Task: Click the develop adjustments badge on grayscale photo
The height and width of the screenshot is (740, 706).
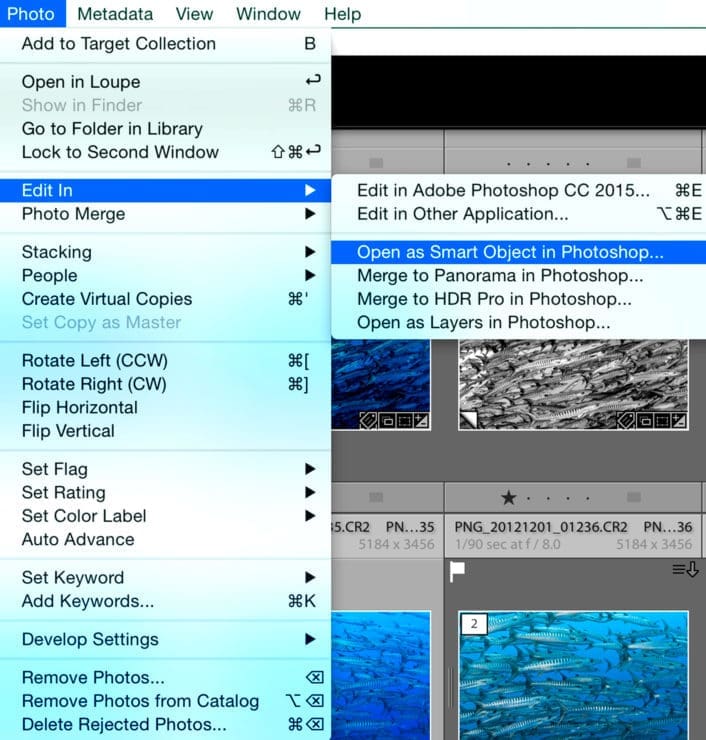Action: click(678, 420)
